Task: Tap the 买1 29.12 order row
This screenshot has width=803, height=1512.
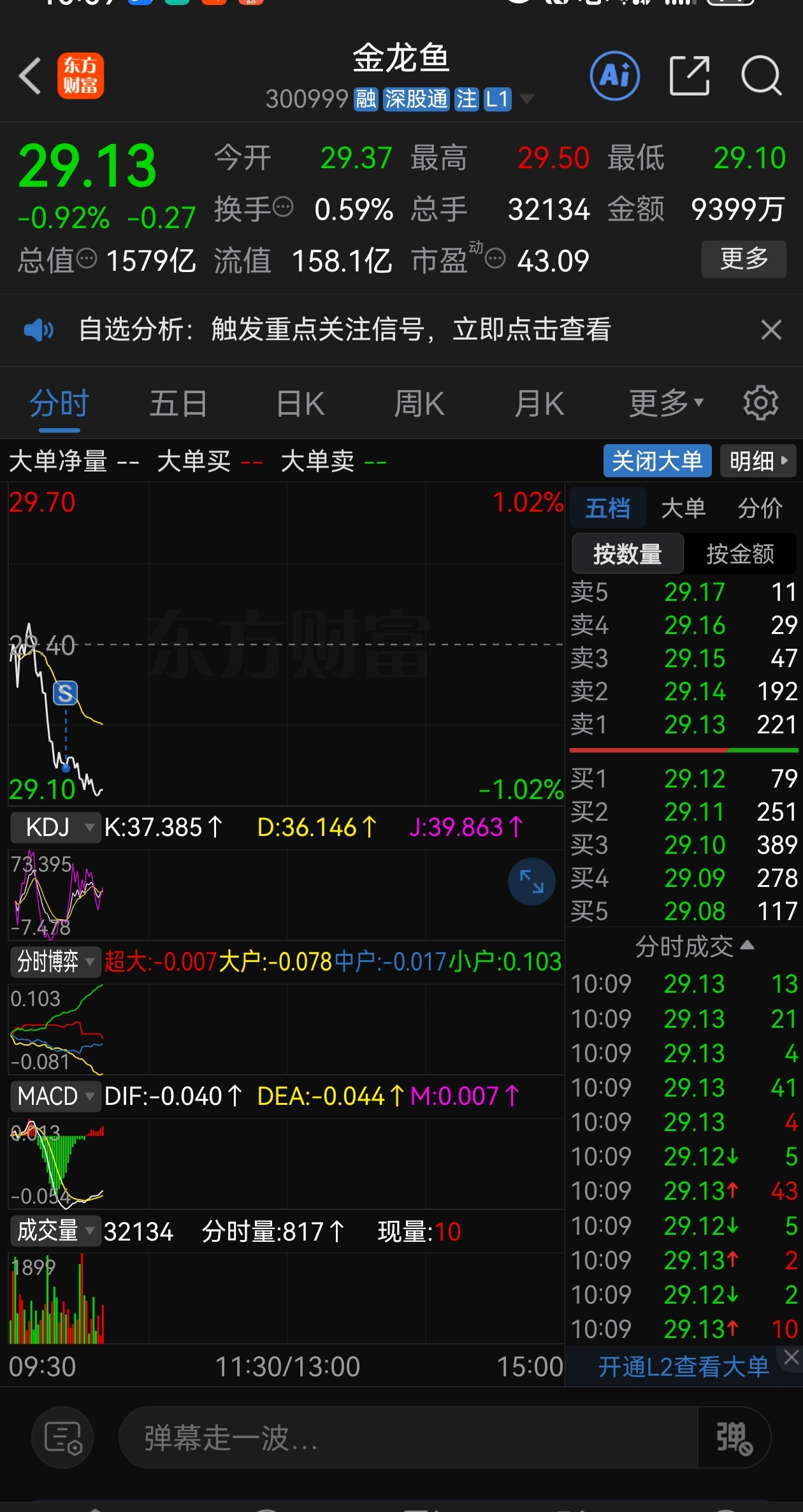Action: click(x=684, y=779)
